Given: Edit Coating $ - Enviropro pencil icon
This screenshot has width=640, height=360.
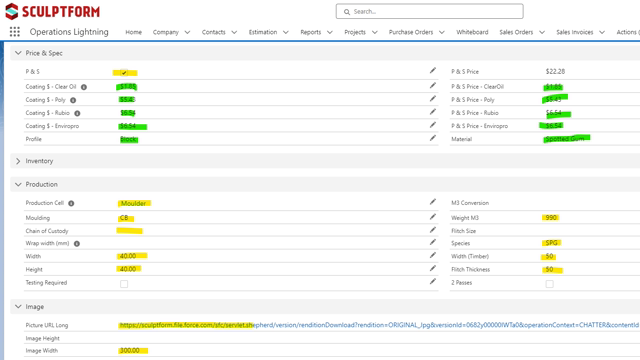Looking at the screenshot, I should pyautogui.click(x=433, y=125).
